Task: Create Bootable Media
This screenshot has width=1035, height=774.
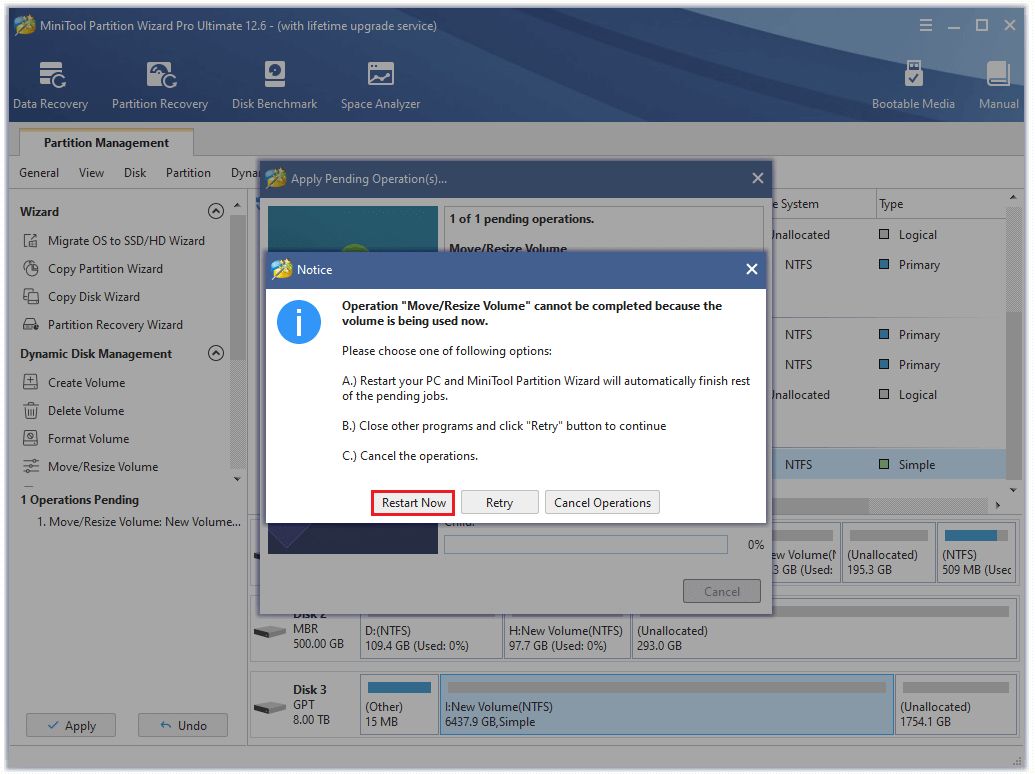Action: coord(913,85)
